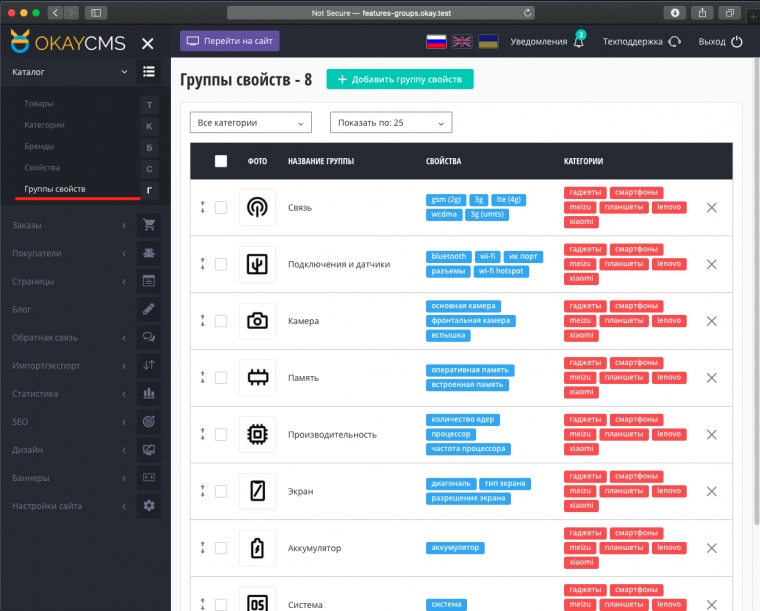Image resolution: width=760 pixels, height=611 pixels.
Task: Click the Камера group photo thumbnail
Action: 257,321
